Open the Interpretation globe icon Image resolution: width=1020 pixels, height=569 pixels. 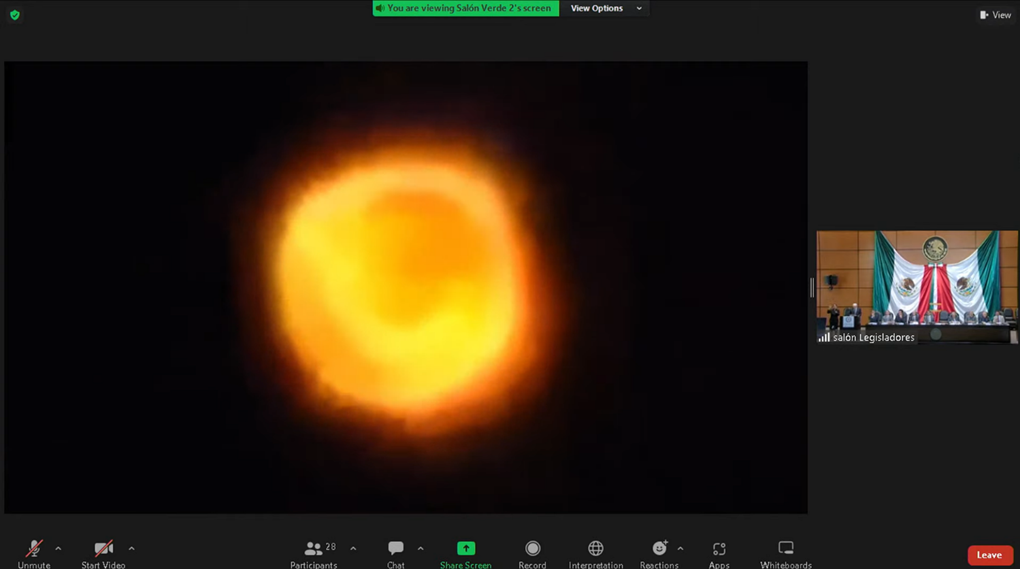click(x=596, y=549)
